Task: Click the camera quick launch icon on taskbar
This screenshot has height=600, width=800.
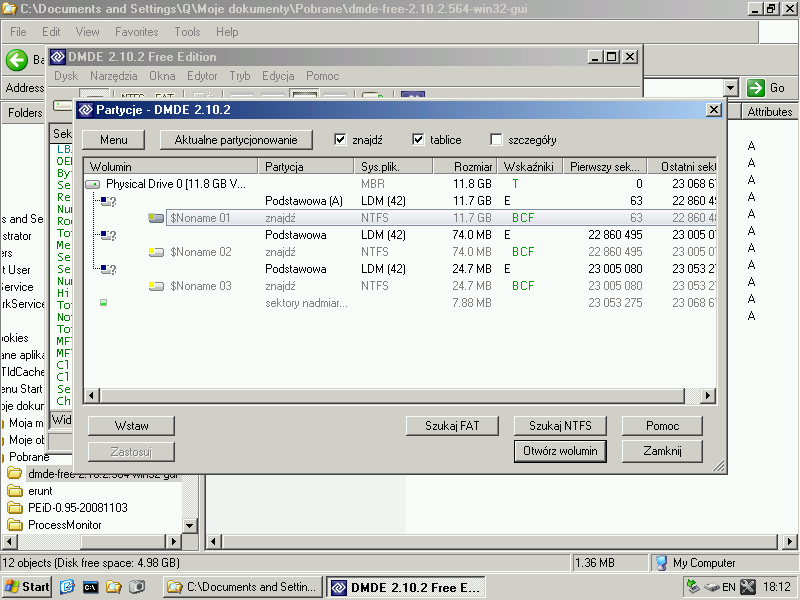Action: point(137,587)
